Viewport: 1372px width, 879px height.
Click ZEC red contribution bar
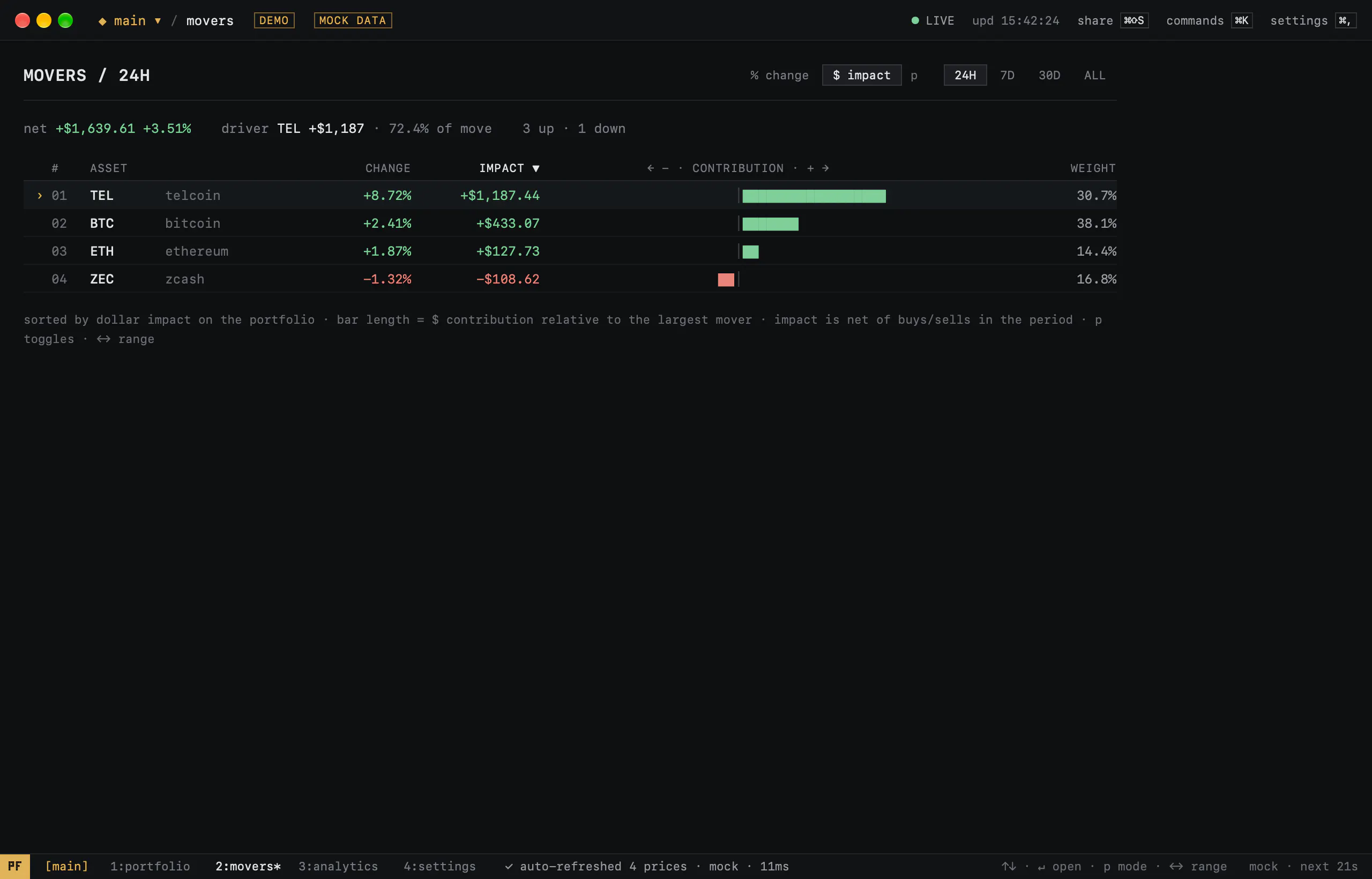[x=726, y=280]
